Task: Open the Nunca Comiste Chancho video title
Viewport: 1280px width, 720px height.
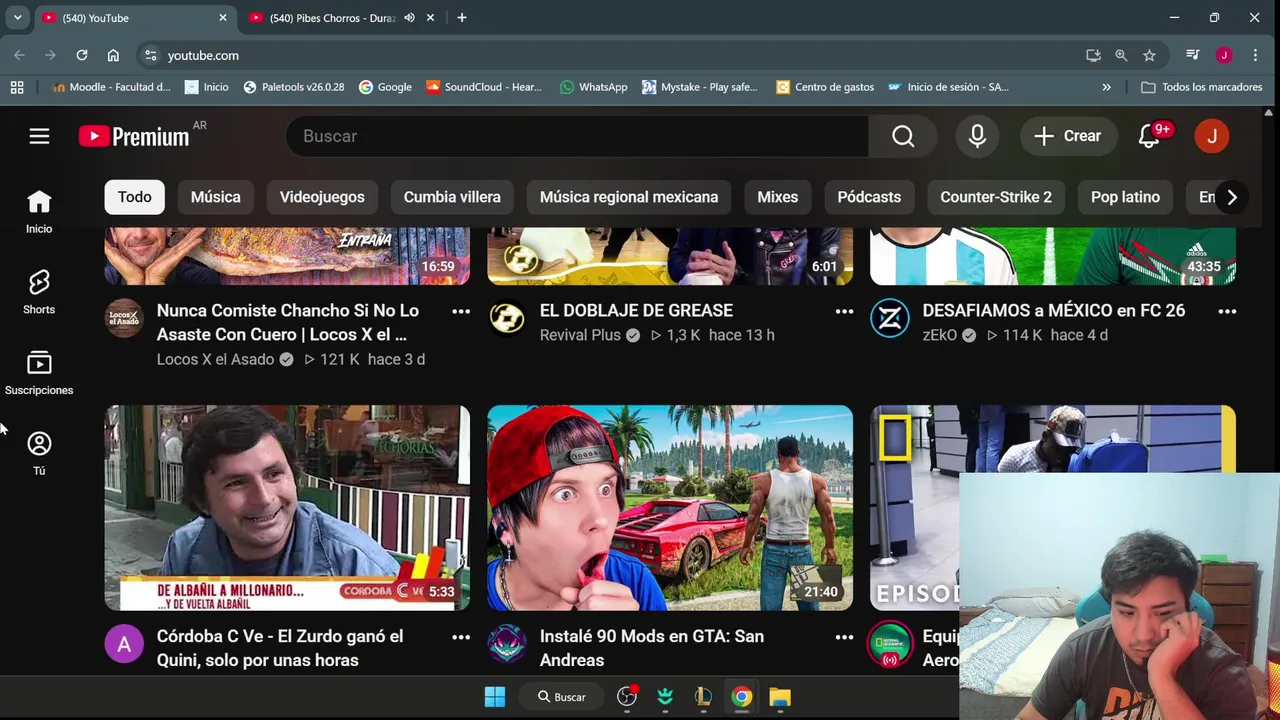Action: [288, 323]
